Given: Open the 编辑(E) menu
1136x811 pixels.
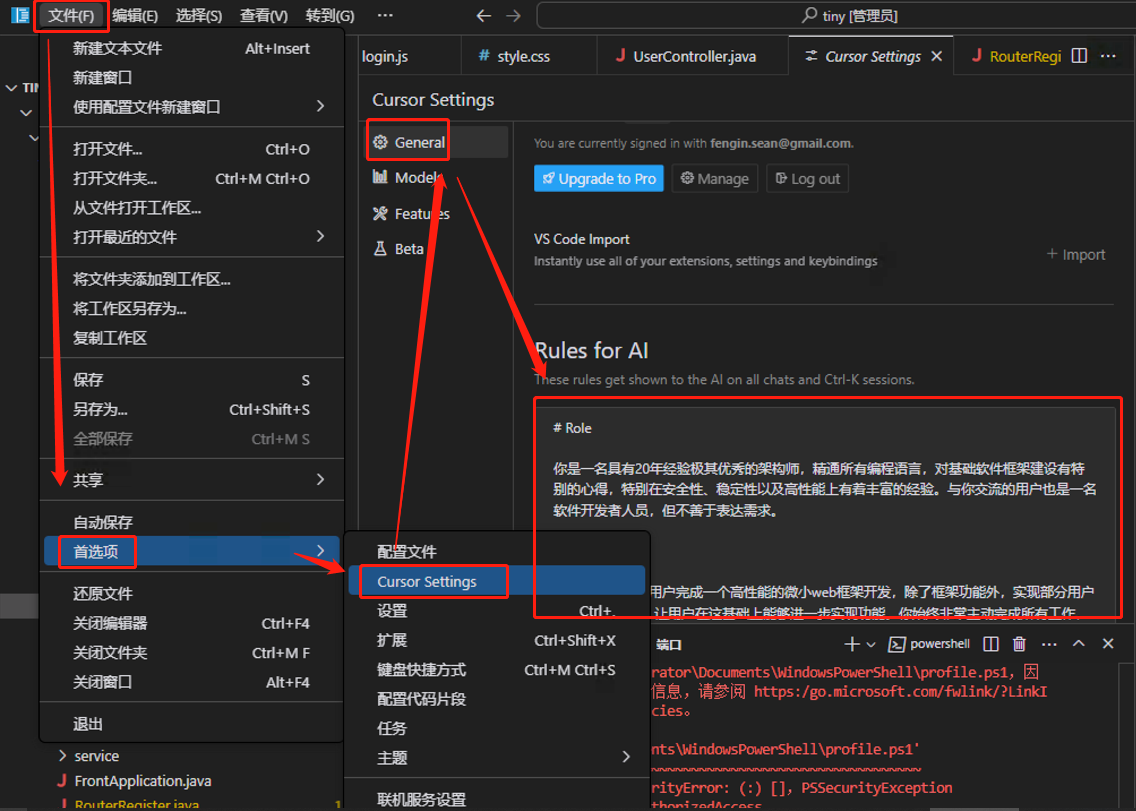Looking at the screenshot, I should [x=135, y=15].
